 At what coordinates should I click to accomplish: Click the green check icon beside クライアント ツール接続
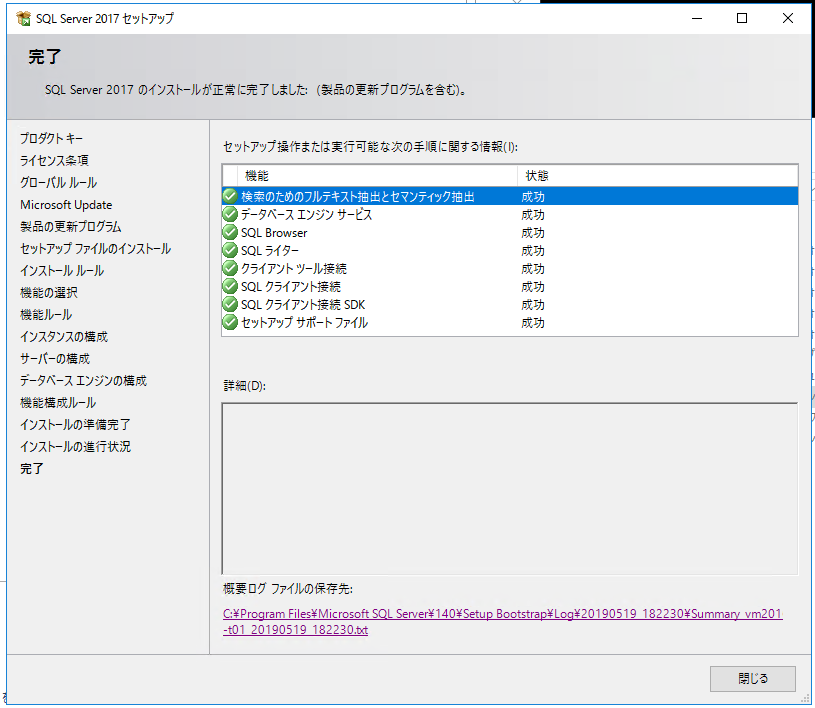point(230,268)
